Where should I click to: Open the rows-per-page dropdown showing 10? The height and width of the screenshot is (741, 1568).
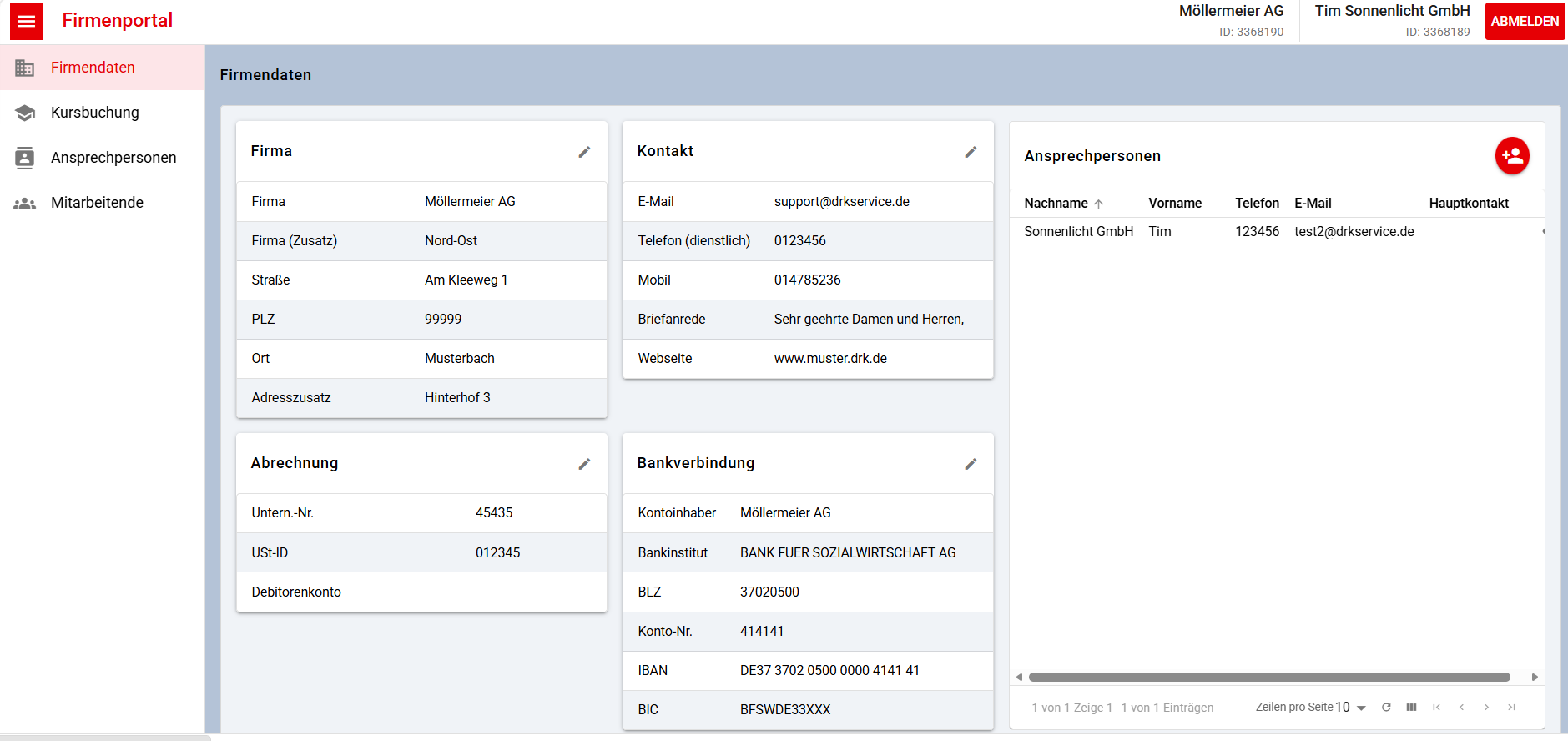[x=1350, y=708]
